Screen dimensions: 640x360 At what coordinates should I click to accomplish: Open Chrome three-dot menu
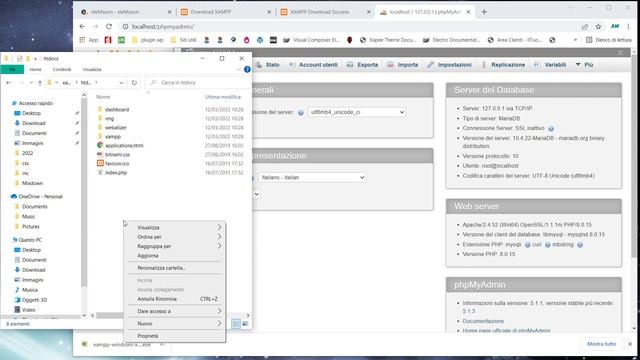pyautogui.click(x=628, y=27)
